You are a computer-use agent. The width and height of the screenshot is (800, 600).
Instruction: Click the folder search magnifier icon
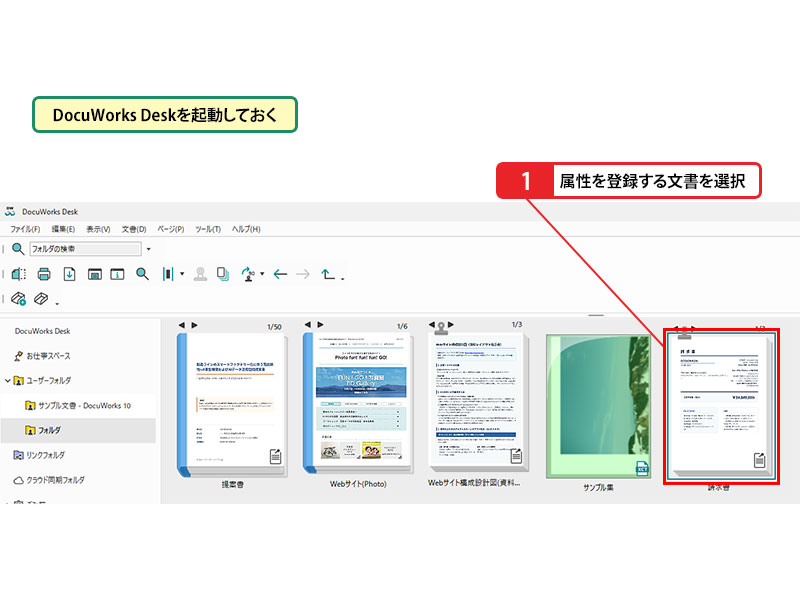(18, 249)
